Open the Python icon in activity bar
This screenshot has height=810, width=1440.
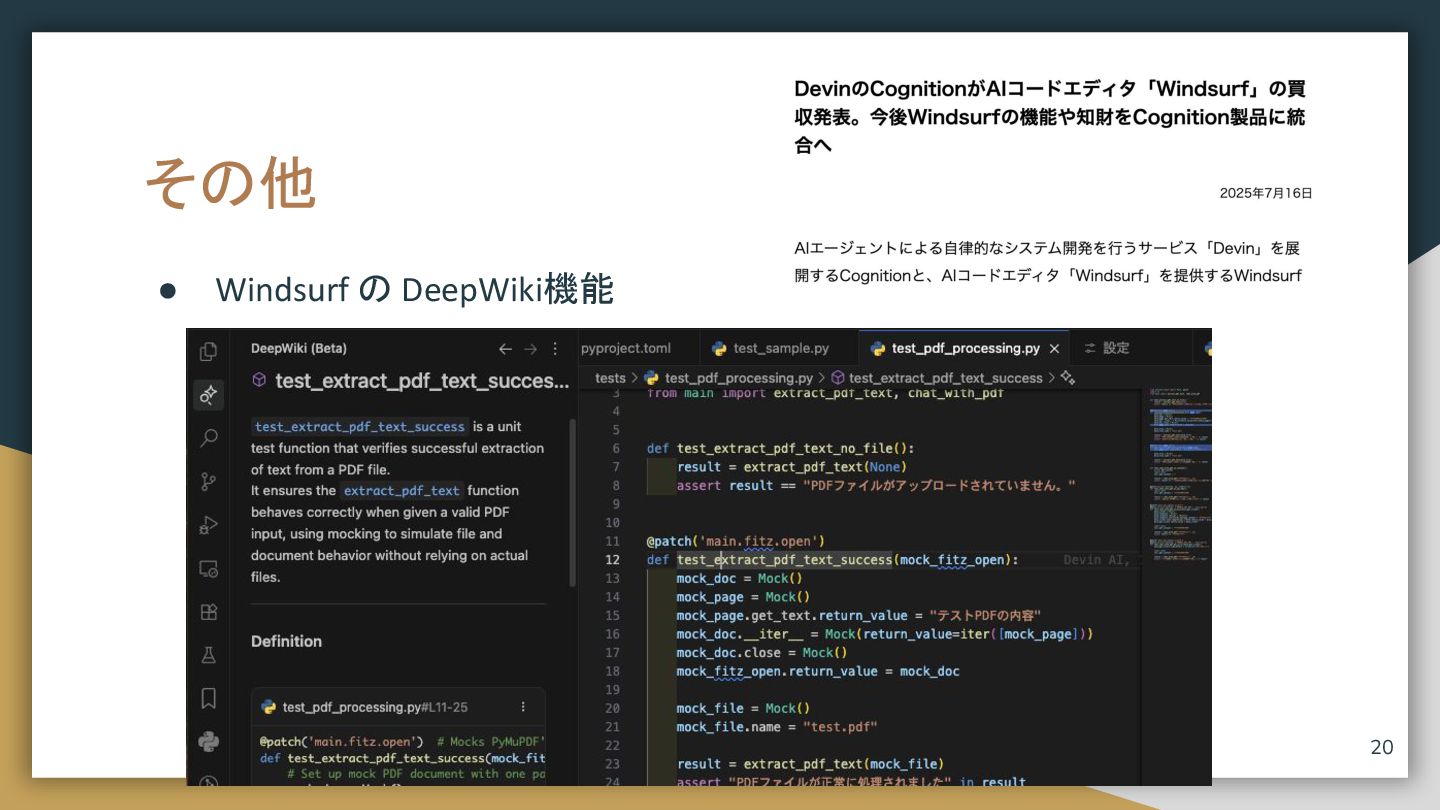tap(208, 741)
